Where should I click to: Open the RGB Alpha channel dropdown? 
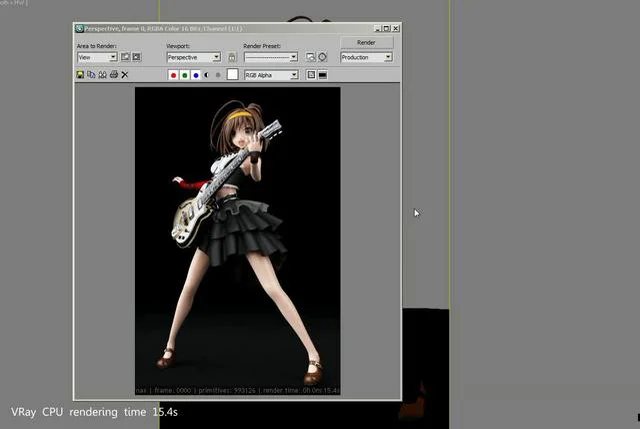(x=271, y=75)
